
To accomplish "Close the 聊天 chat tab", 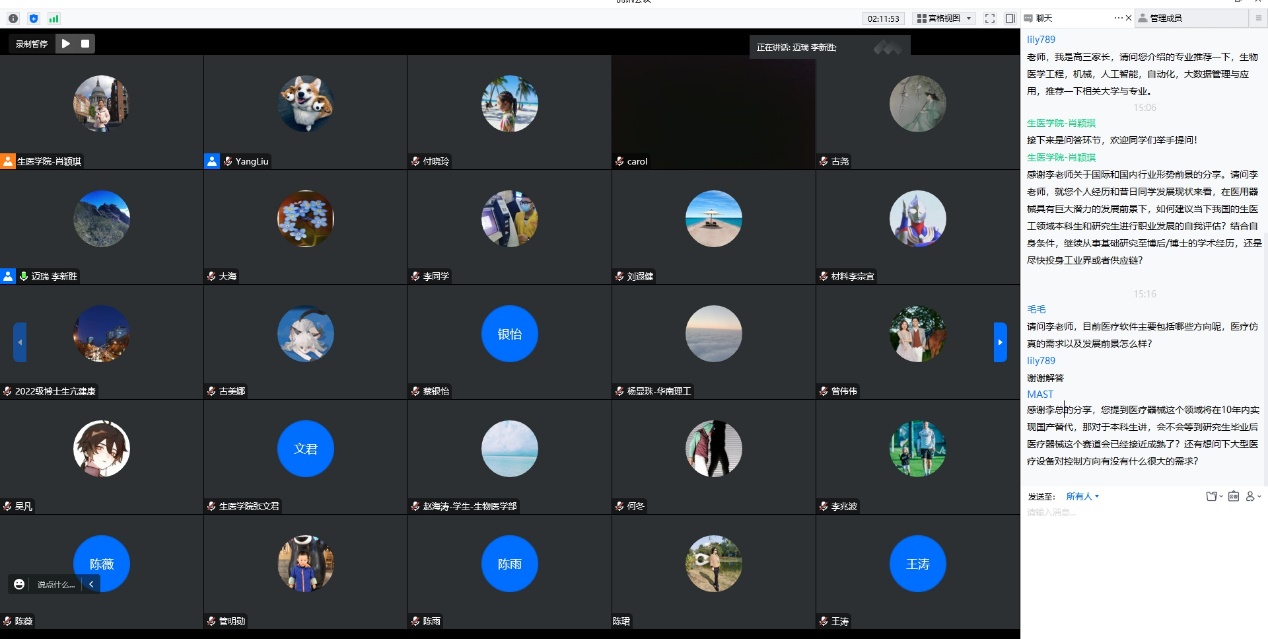I will [x=1129, y=18].
